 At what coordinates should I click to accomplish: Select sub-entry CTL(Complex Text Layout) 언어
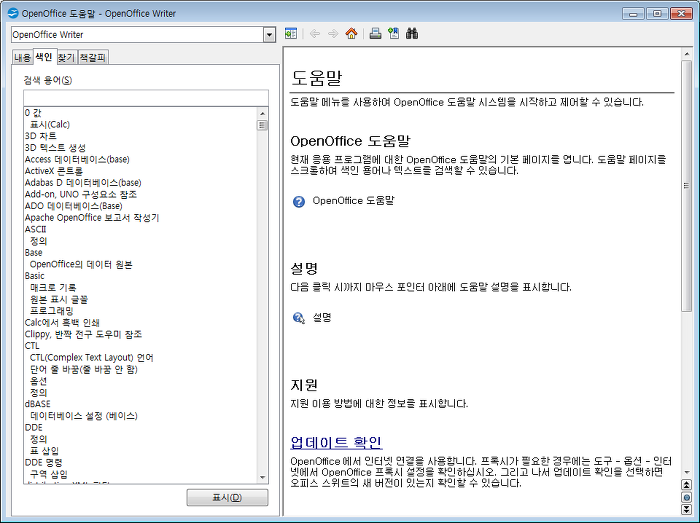click(92, 357)
